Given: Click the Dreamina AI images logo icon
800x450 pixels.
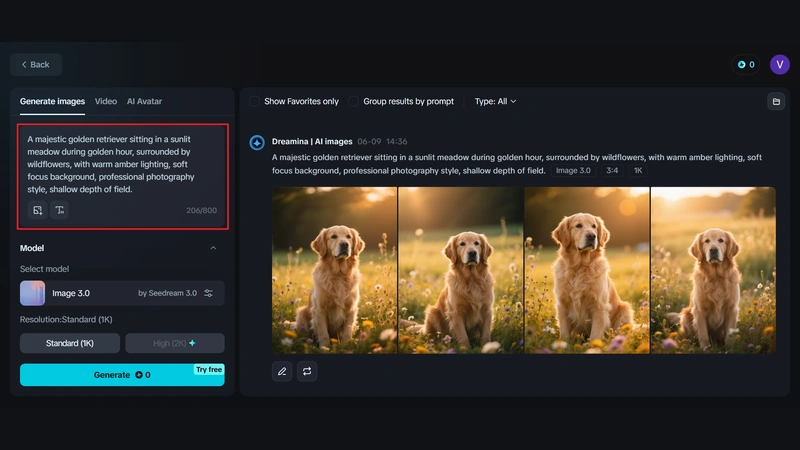Looking at the screenshot, I should coord(257,142).
